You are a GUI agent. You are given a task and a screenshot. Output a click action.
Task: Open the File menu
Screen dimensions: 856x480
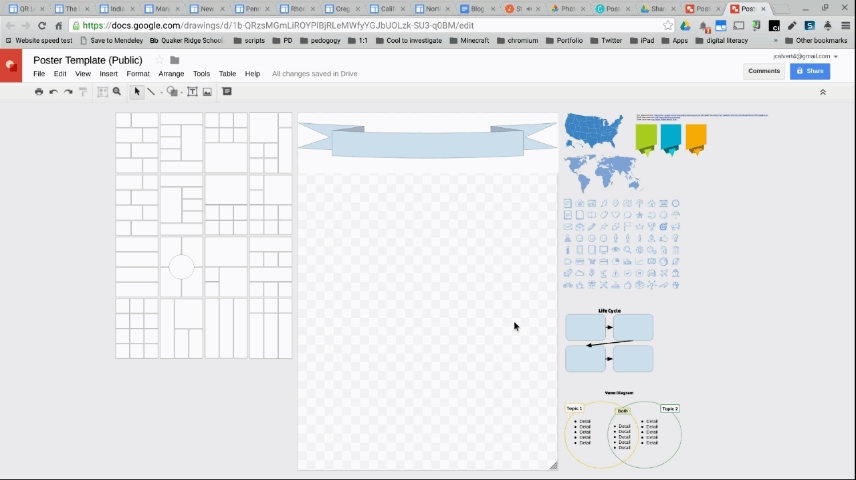(39, 74)
